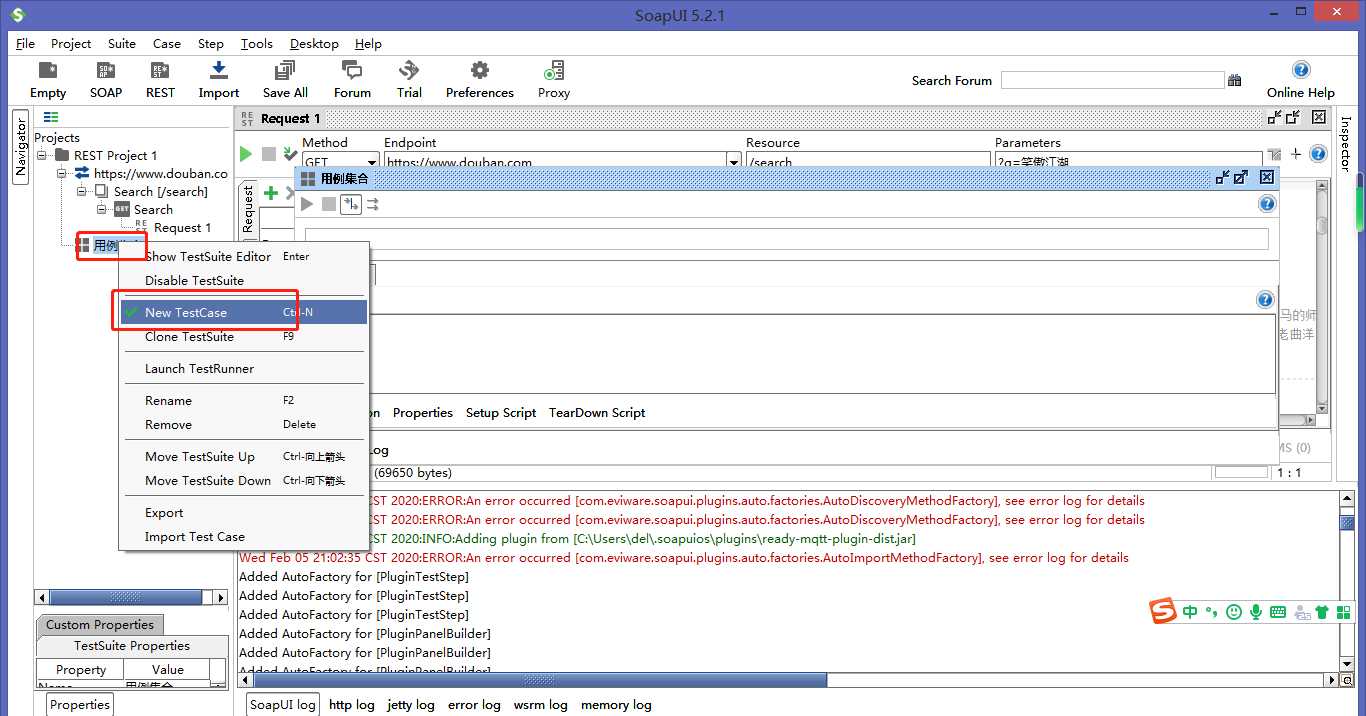Click the search forum button icon
The width and height of the screenshot is (1366, 716).
pyautogui.click(x=1235, y=80)
